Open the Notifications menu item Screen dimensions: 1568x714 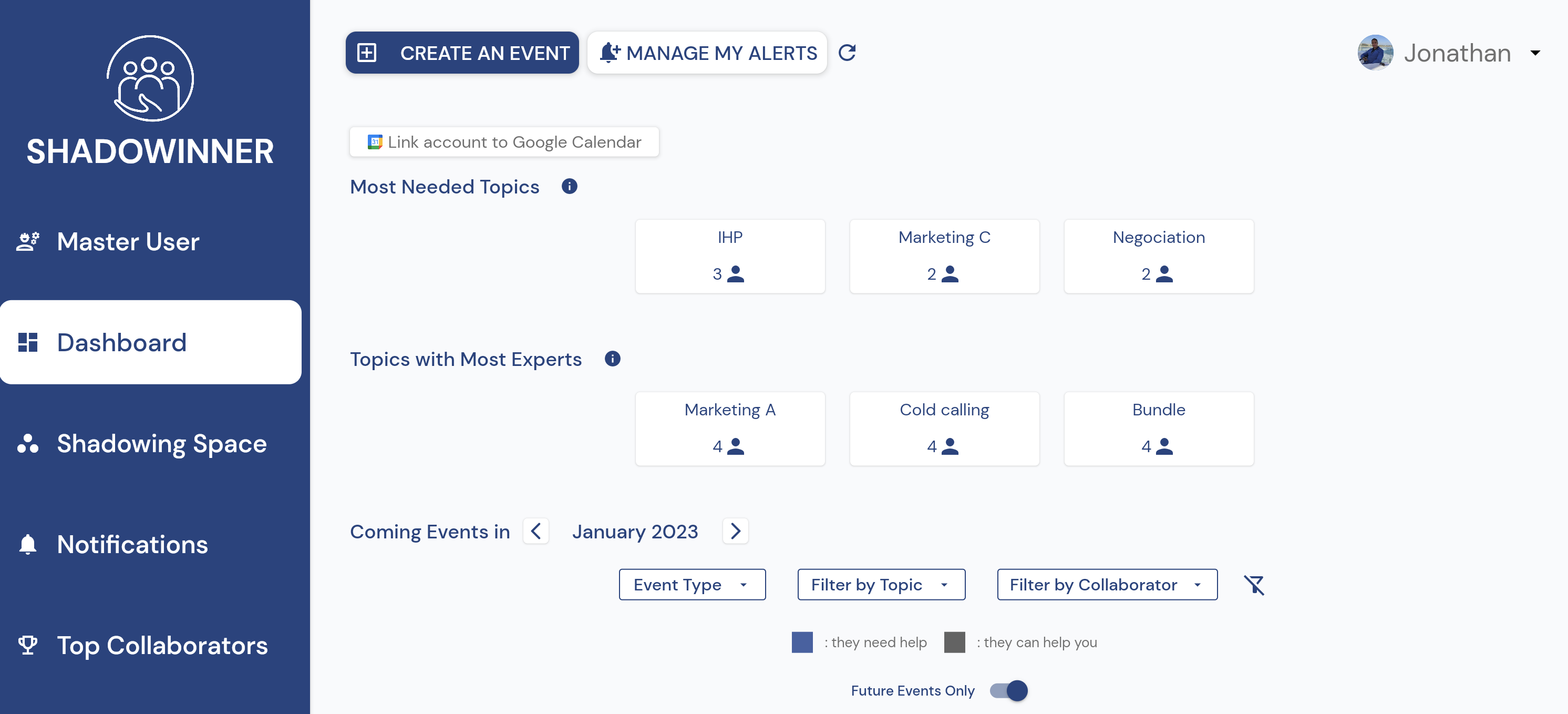(151, 544)
